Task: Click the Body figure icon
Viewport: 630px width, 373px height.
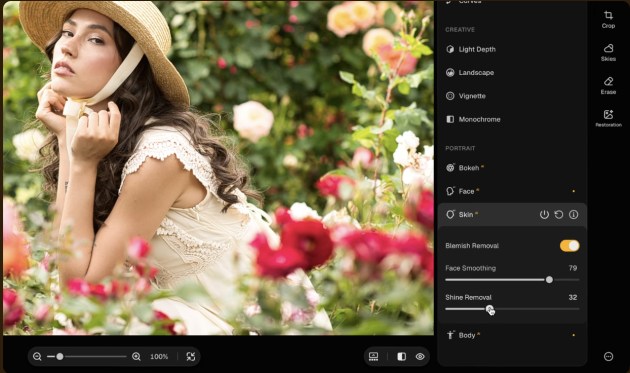Action: coord(450,335)
